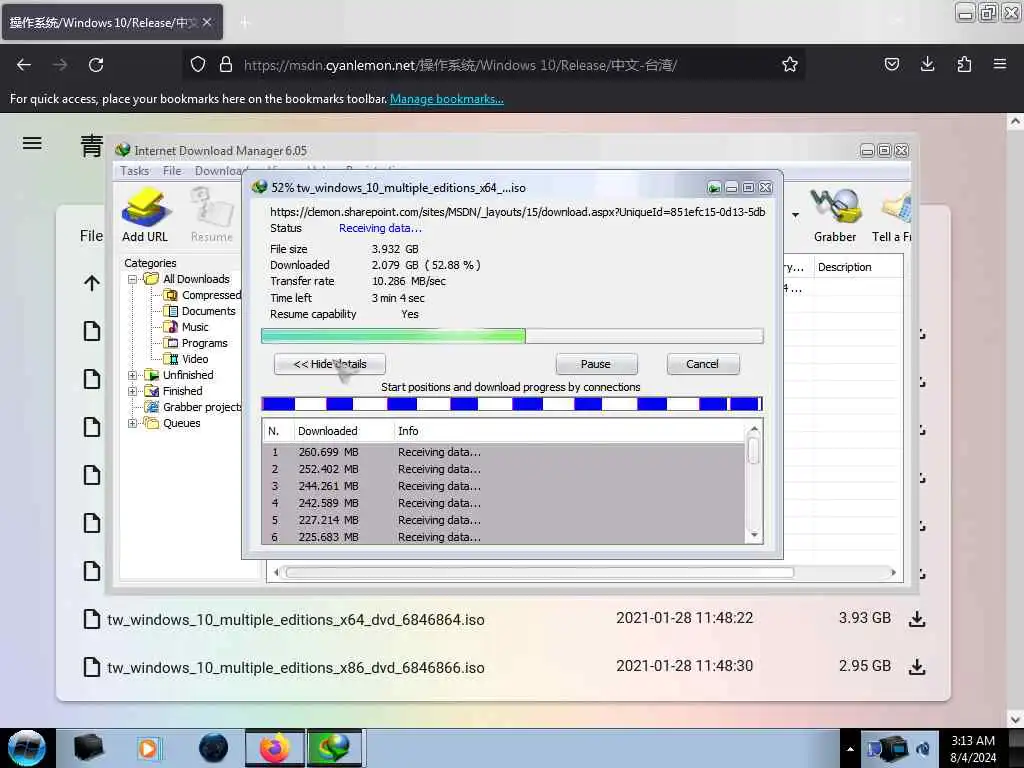Open a new Firefox tab with plus

point(244,23)
